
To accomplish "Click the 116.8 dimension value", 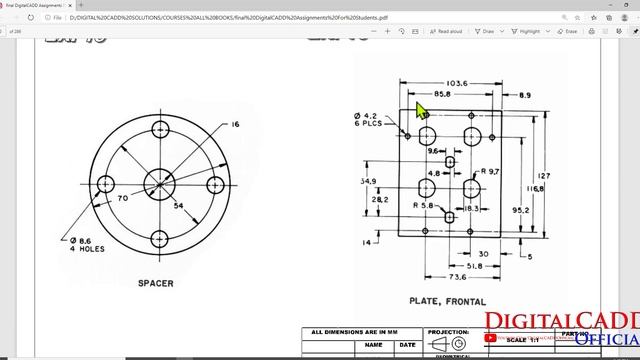I will [535, 189].
